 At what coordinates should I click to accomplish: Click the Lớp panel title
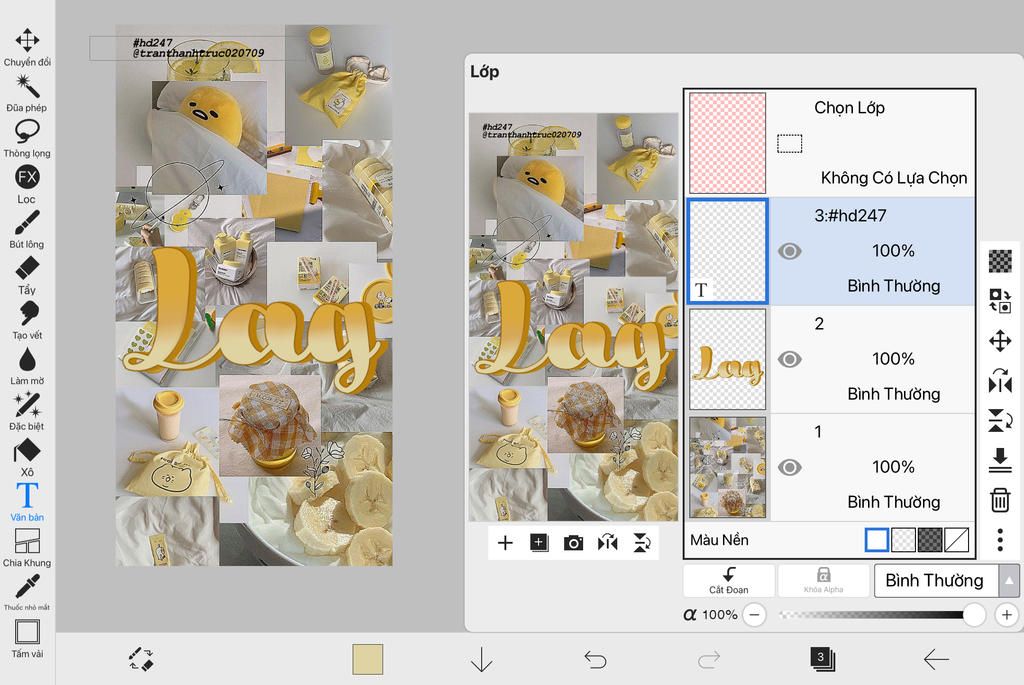485,71
